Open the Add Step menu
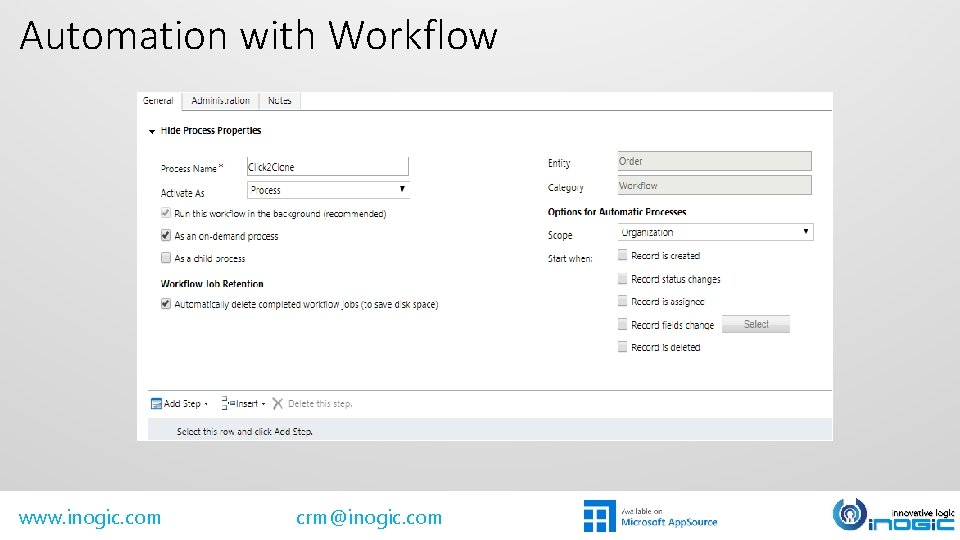 tap(179, 403)
